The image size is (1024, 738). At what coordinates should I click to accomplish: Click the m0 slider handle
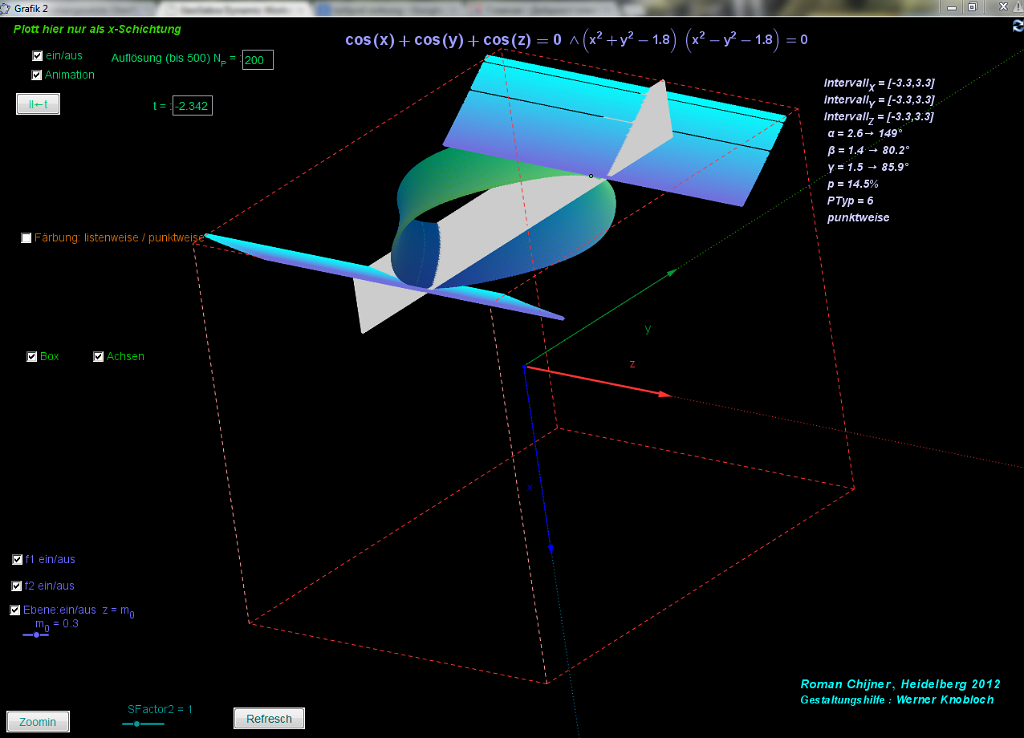(x=37, y=634)
